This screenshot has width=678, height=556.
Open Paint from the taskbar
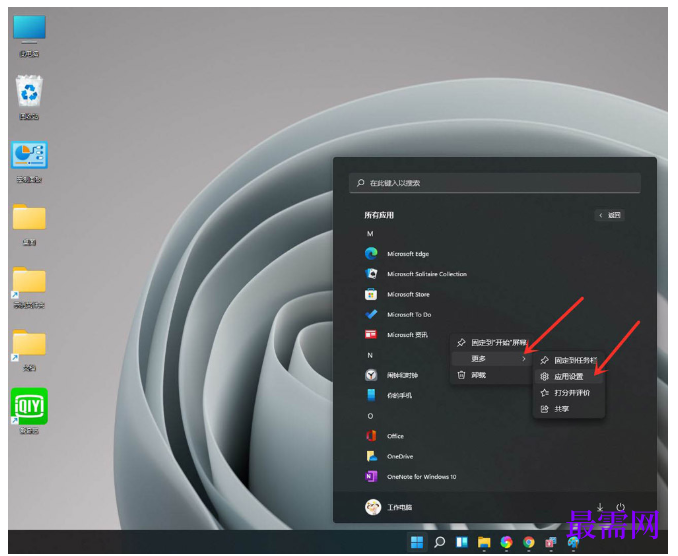(x=573, y=542)
